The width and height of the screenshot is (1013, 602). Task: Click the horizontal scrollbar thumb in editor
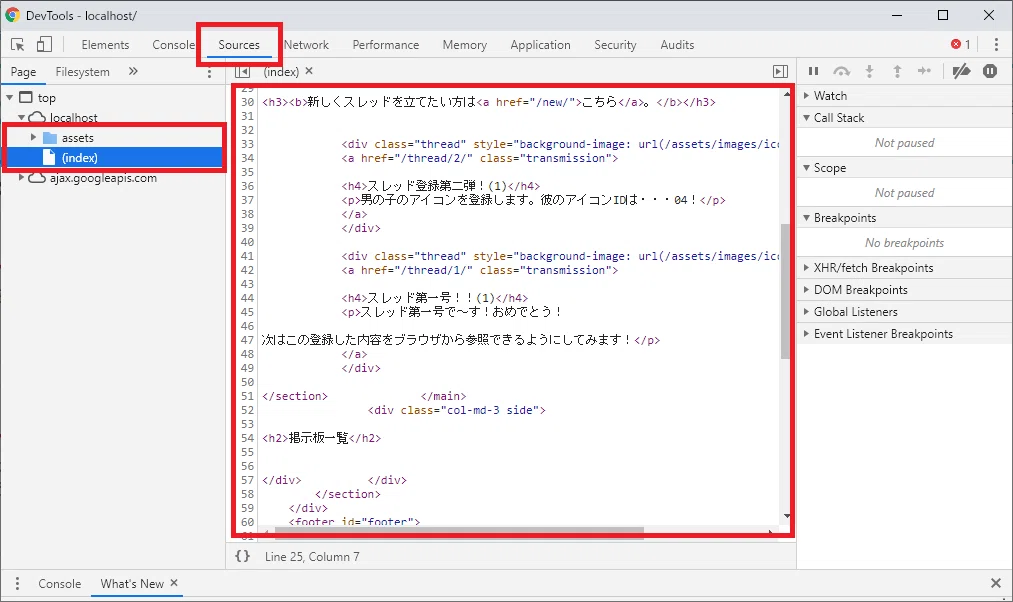coord(459,531)
